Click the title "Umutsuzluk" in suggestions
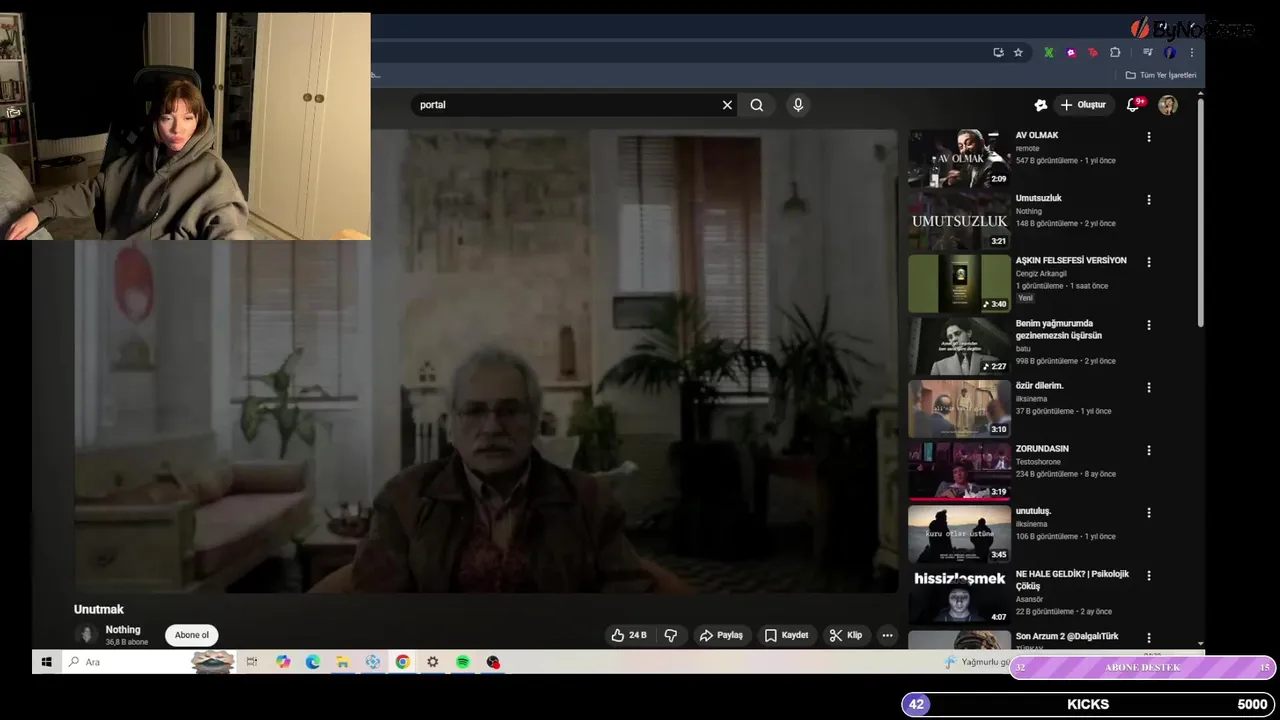 coord(1039,198)
